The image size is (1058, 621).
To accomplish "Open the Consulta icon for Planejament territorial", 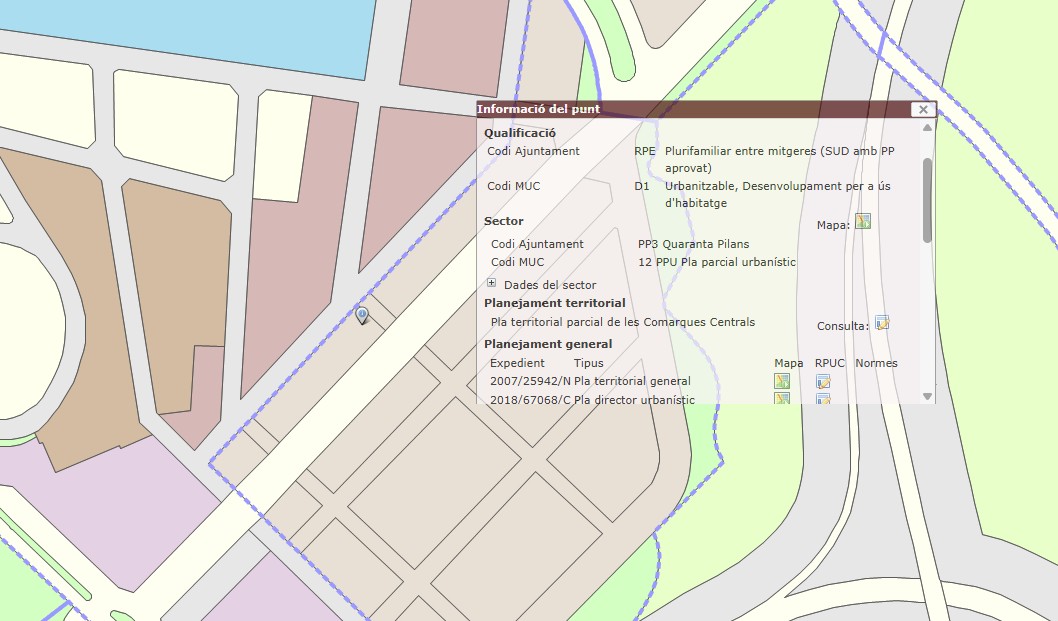I will pos(882,322).
